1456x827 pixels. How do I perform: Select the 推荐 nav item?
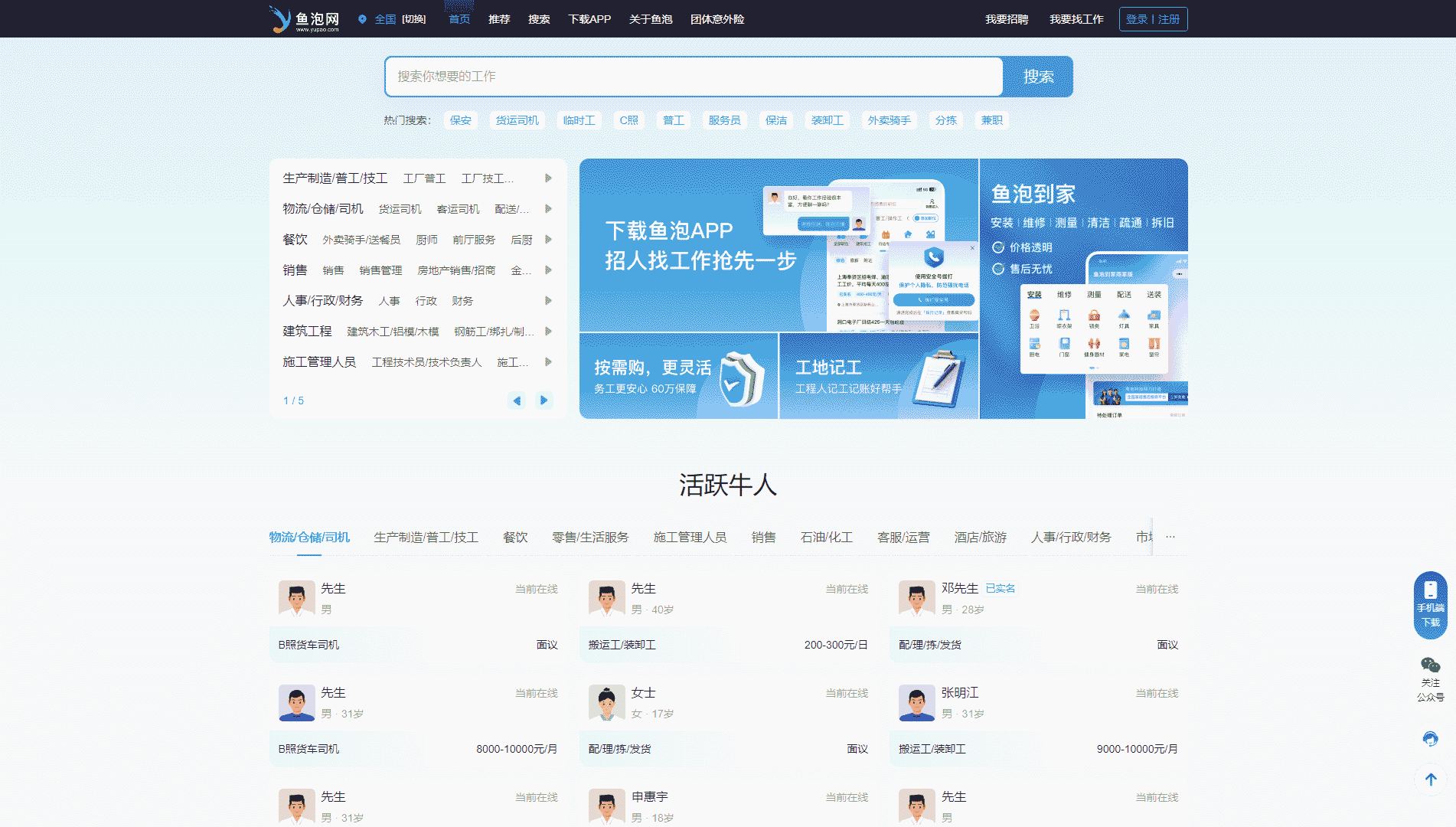(499, 19)
